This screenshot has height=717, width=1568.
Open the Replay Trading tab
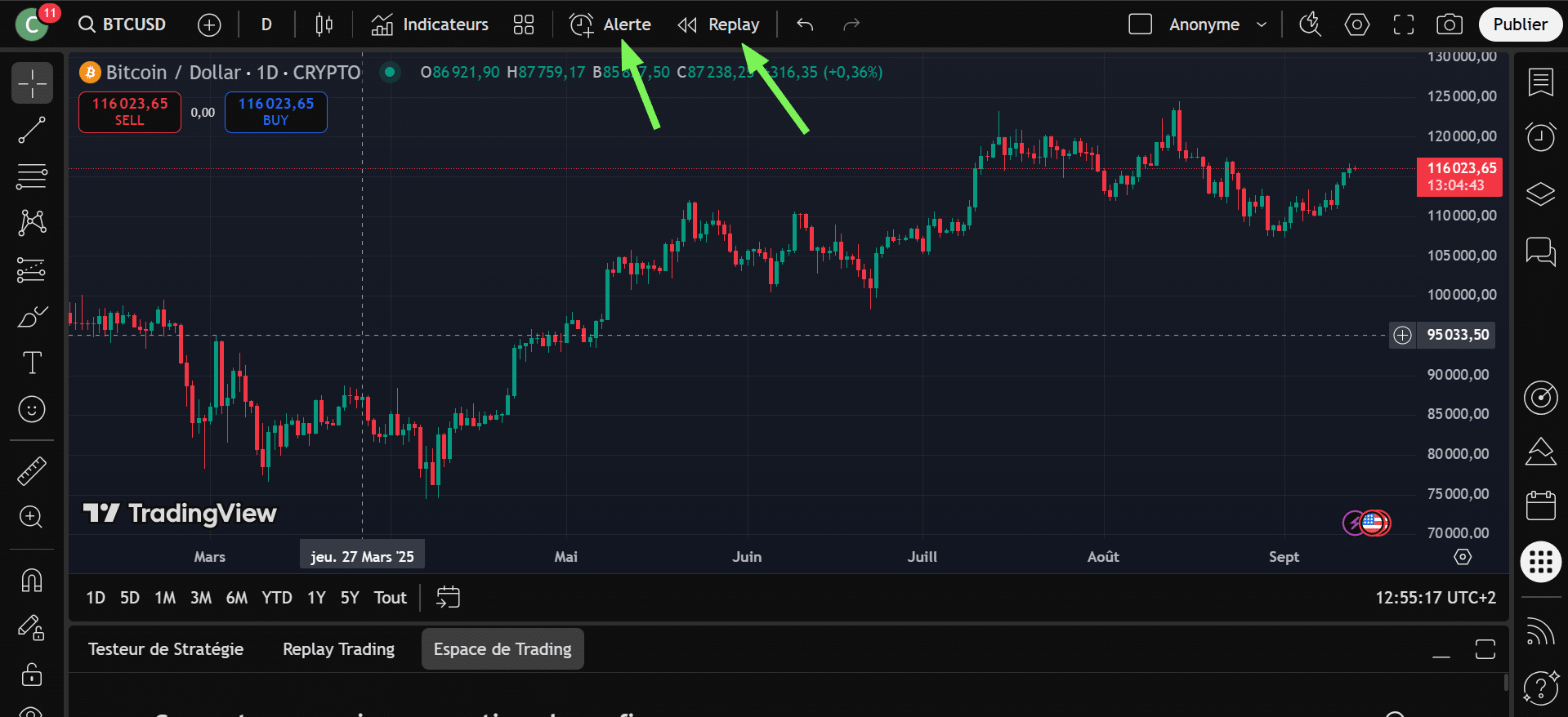[338, 649]
